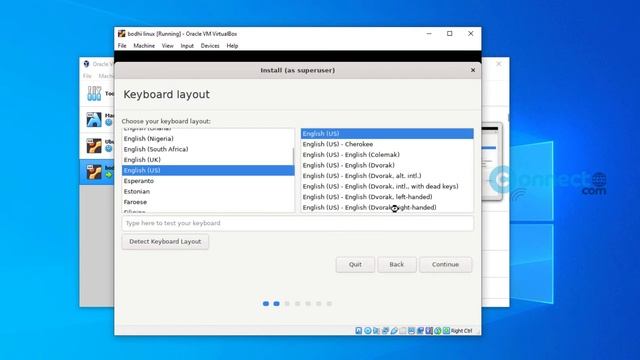Close the background VirtualBox Manager window
The image size is (640, 360).
(499, 64)
